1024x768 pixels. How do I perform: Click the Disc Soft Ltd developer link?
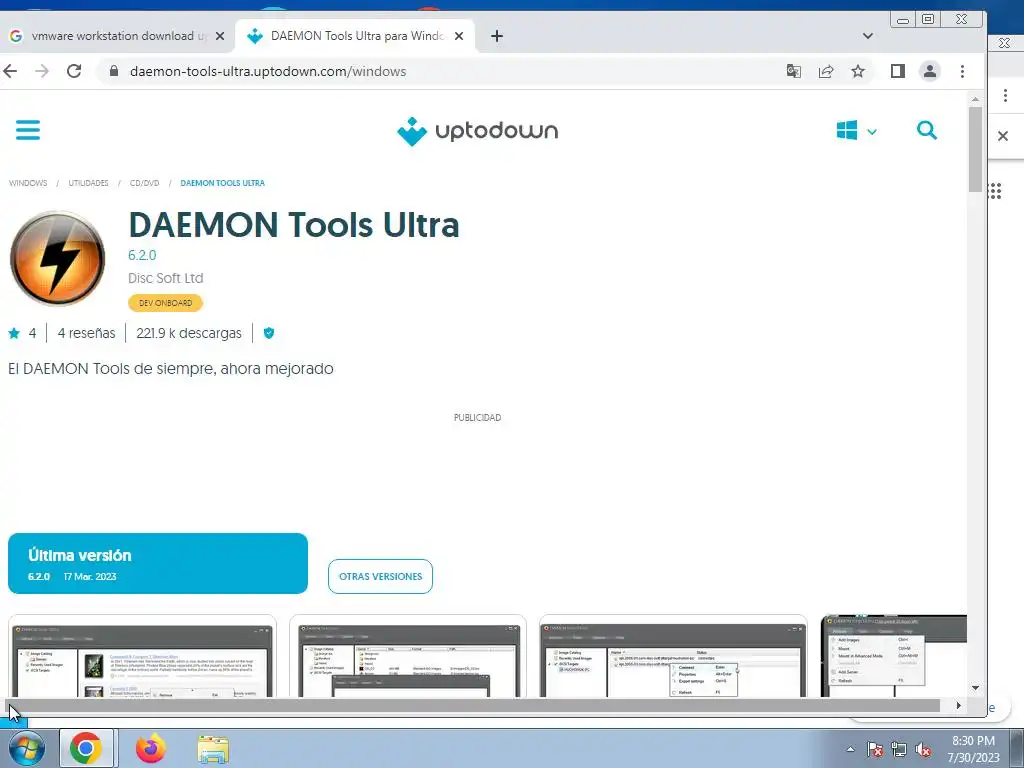165,278
